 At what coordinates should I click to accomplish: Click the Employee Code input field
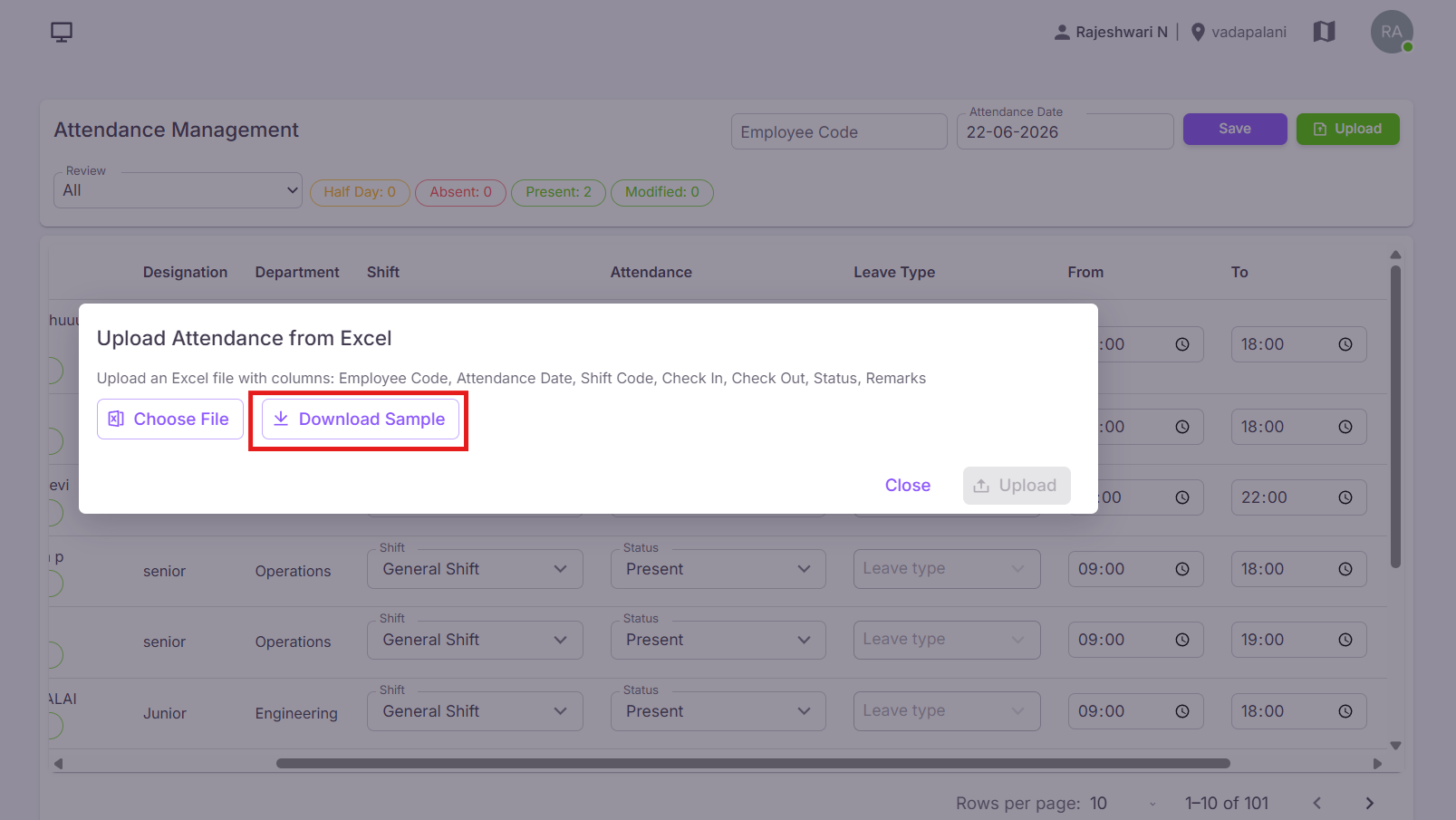[x=839, y=131]
